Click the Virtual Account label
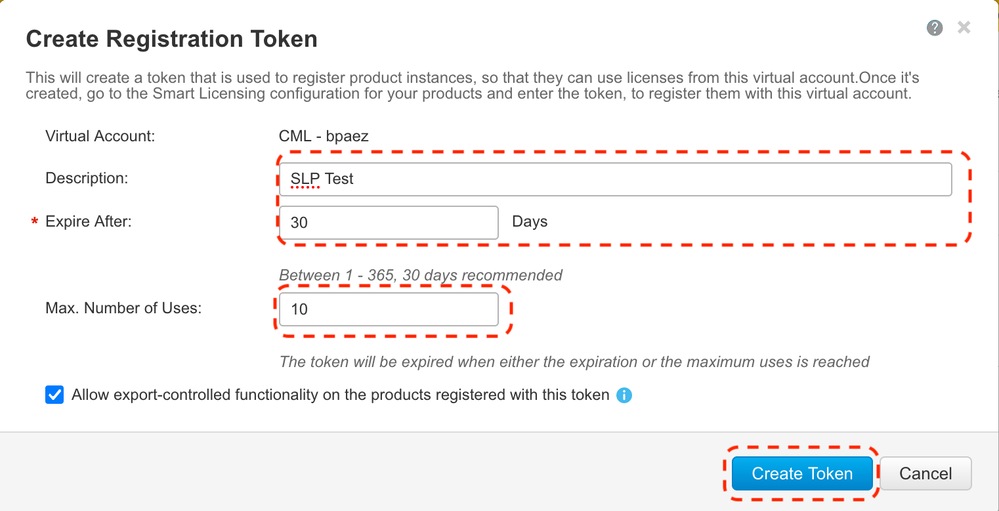 [100, 135]
